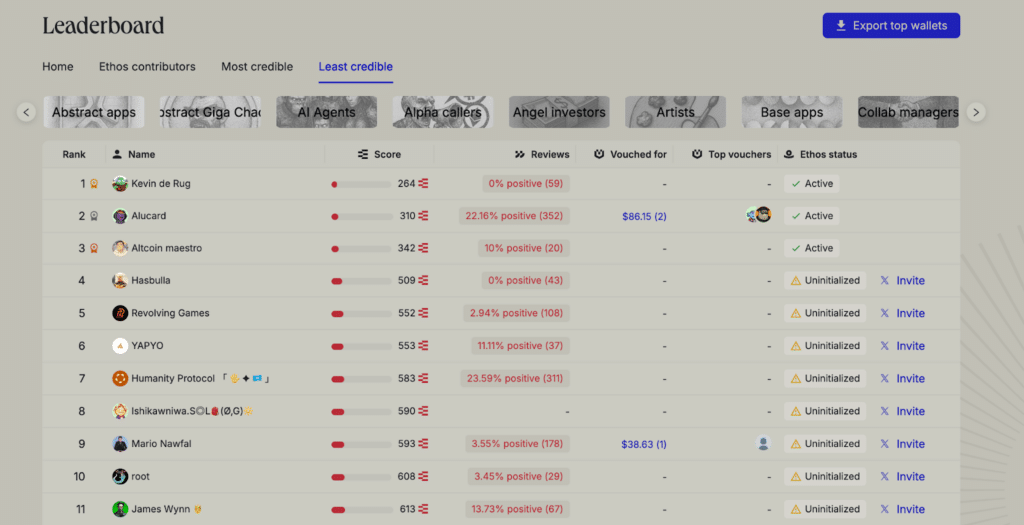Click Hasbulla's avatar icon
Viewport: 1024px width, 525px height.
point(120,281)
